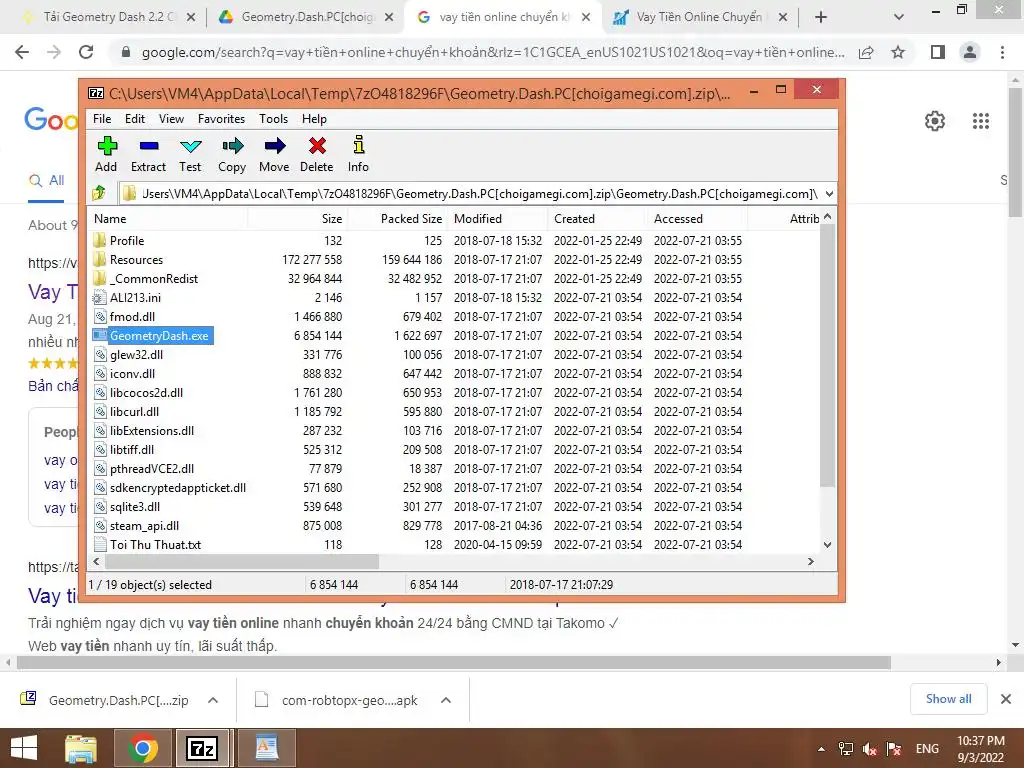Select libcocos2d.dll row
The height and width of the screenshot is (768, 1024).
[x=418, y=392]
